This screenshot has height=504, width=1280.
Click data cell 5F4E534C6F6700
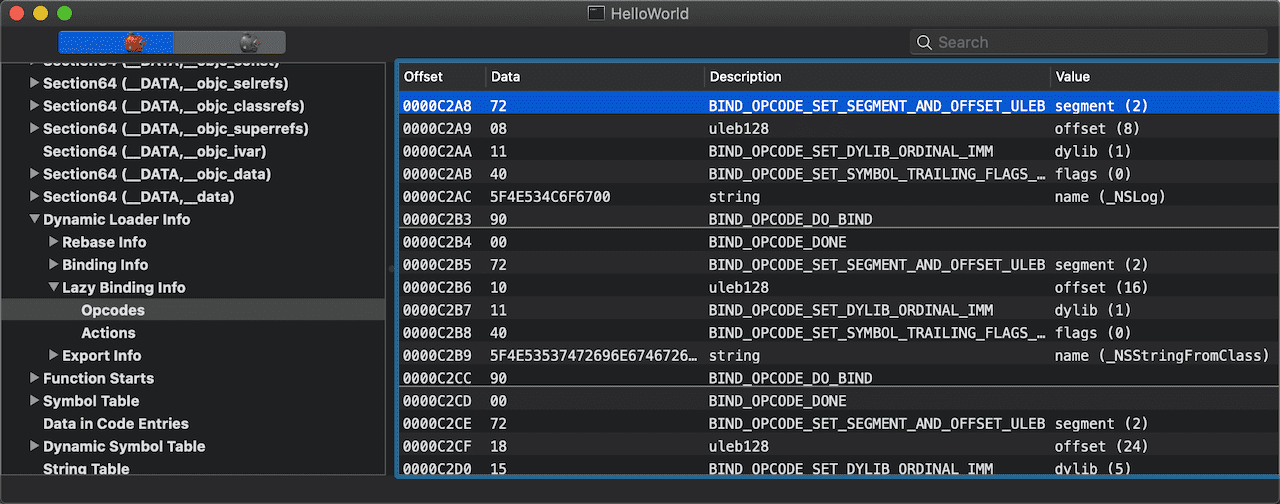tap(550, 197)
